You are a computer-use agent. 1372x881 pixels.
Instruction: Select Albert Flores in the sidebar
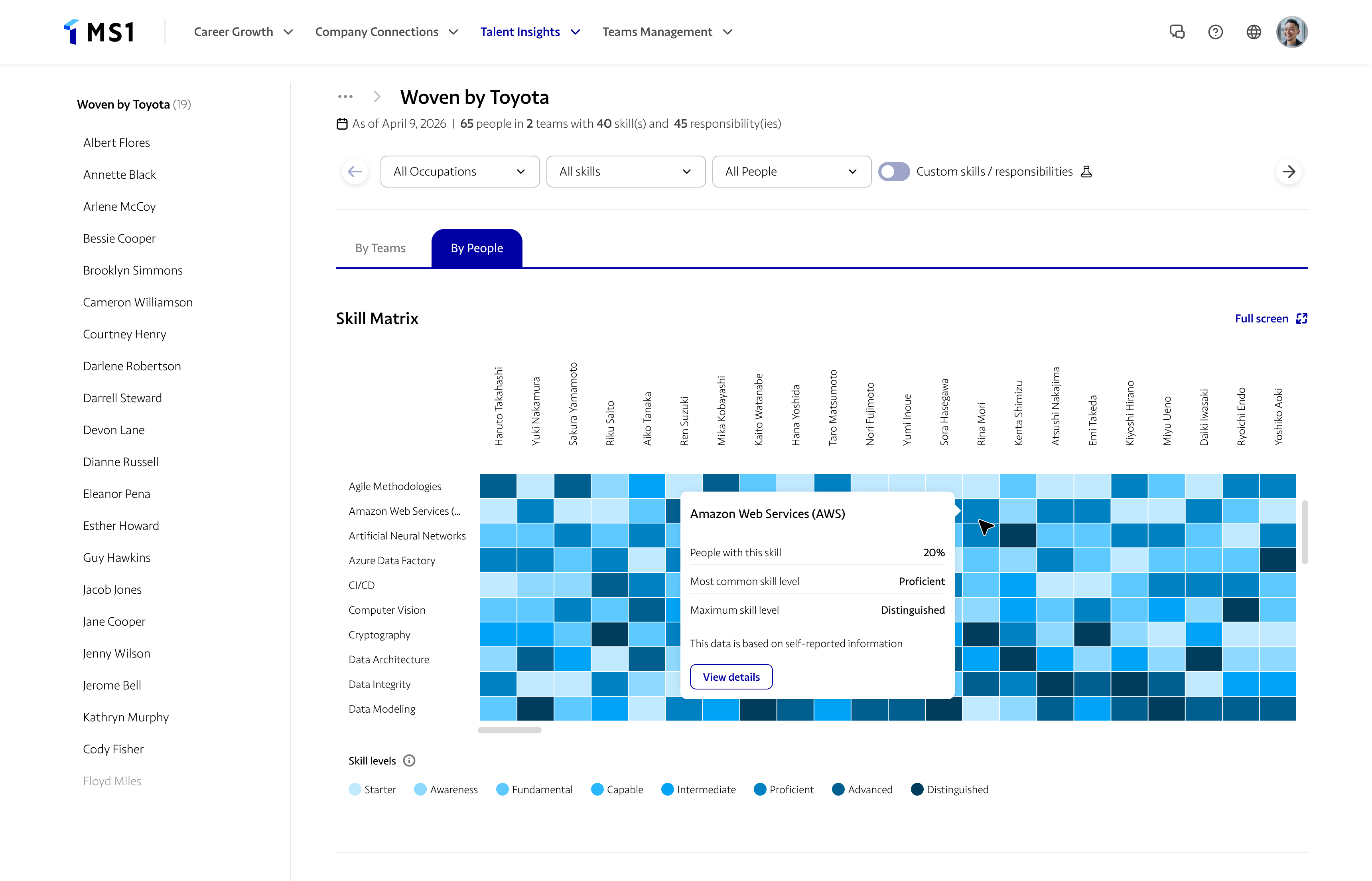click(x=116, y=142)
